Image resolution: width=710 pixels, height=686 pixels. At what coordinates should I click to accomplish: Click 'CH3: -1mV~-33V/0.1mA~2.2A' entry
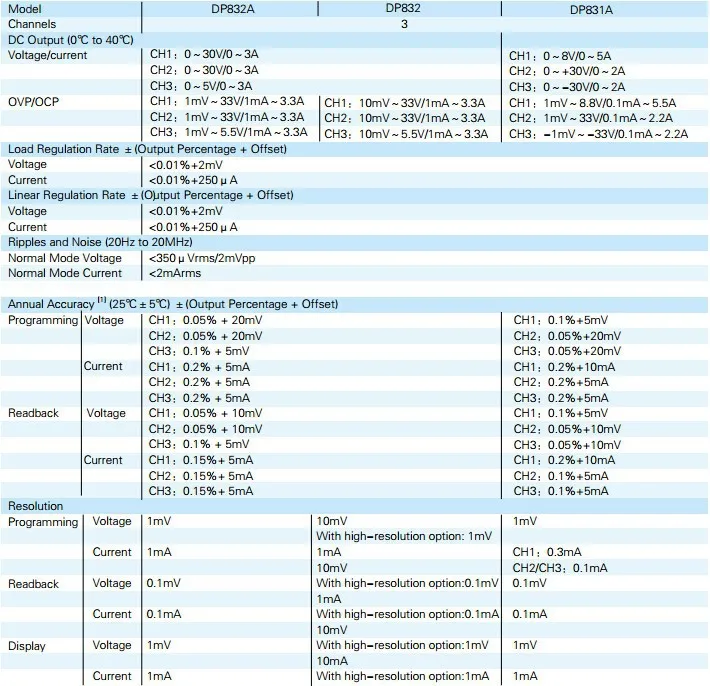pos(599,134)
